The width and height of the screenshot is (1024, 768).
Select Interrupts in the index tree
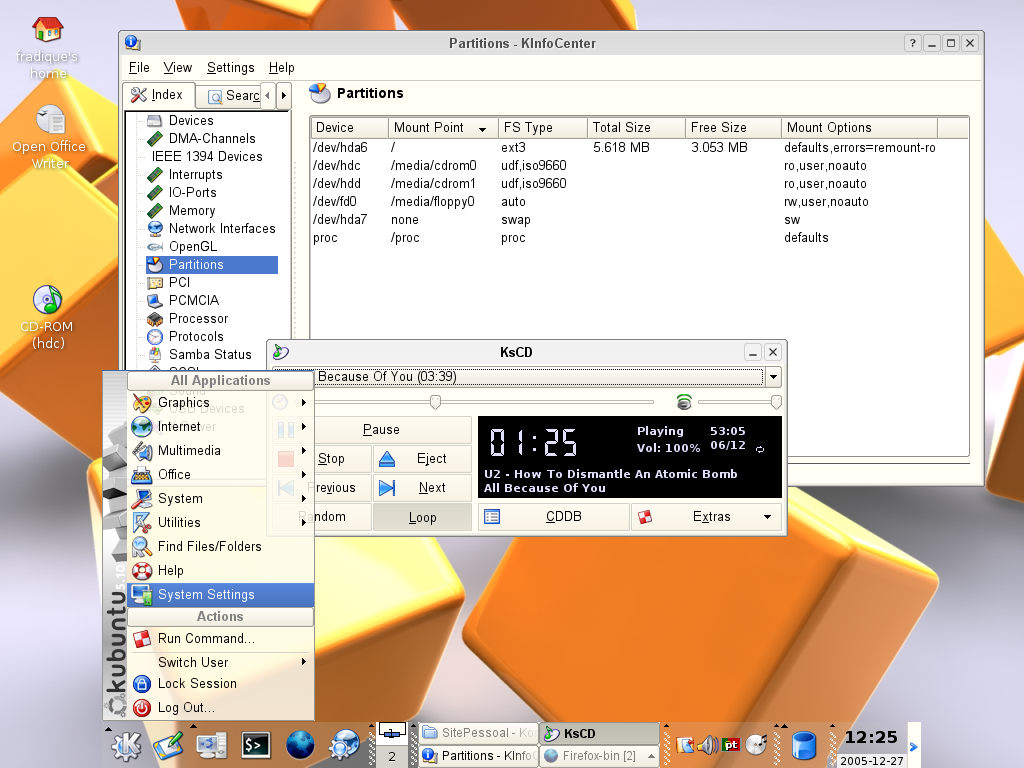click(195, 175)
